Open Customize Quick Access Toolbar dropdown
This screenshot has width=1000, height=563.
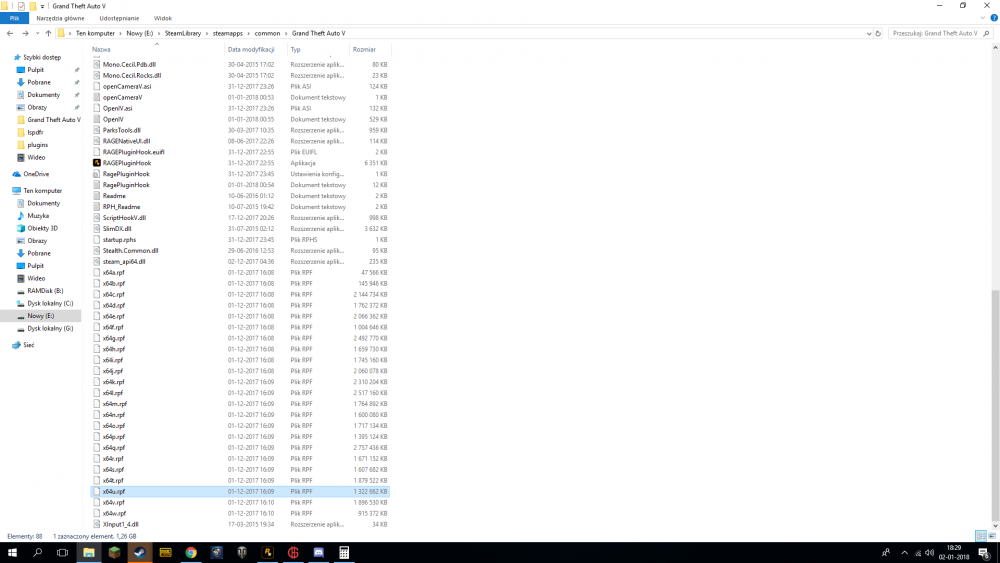(43, 6)
